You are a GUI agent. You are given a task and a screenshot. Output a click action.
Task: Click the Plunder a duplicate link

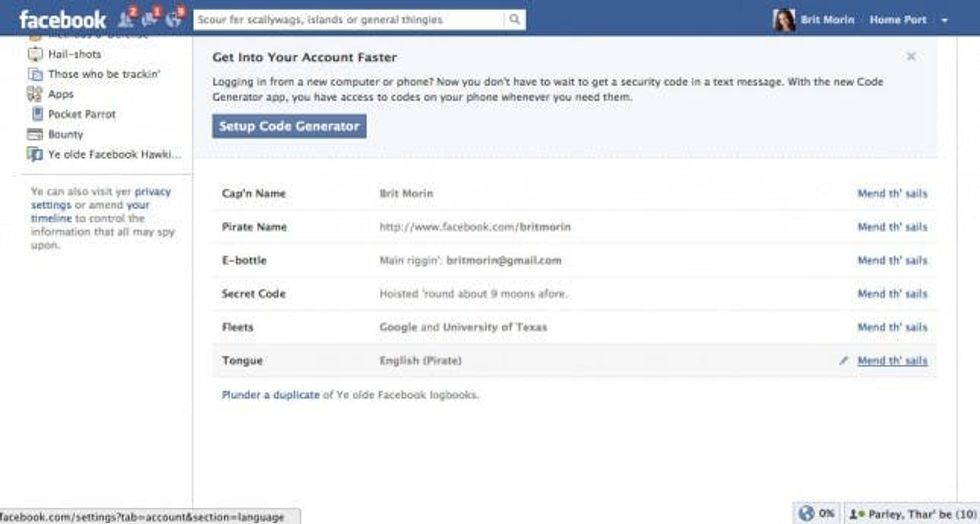[270, 395]
